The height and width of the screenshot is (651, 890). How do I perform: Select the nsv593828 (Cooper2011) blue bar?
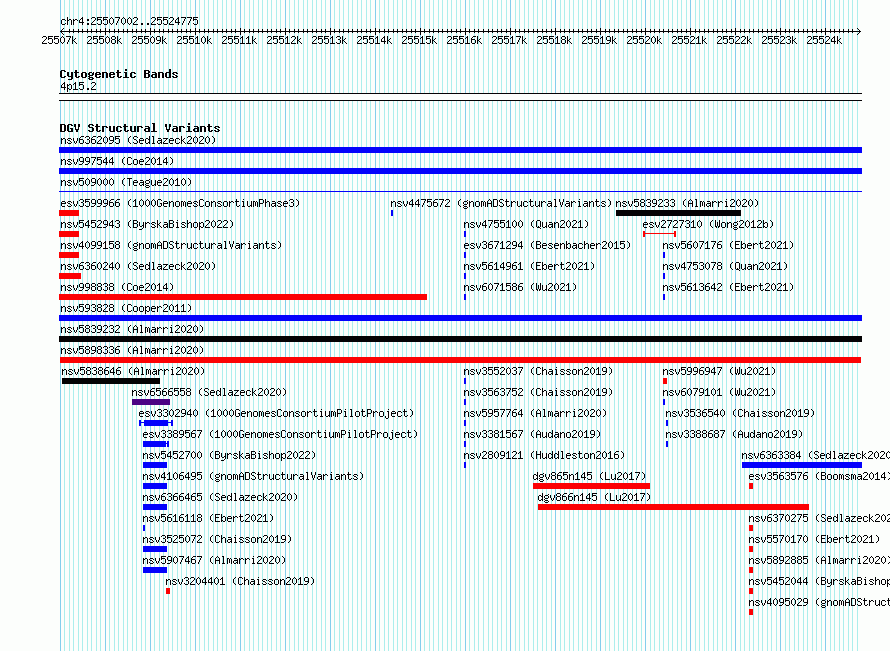(460, 318)
